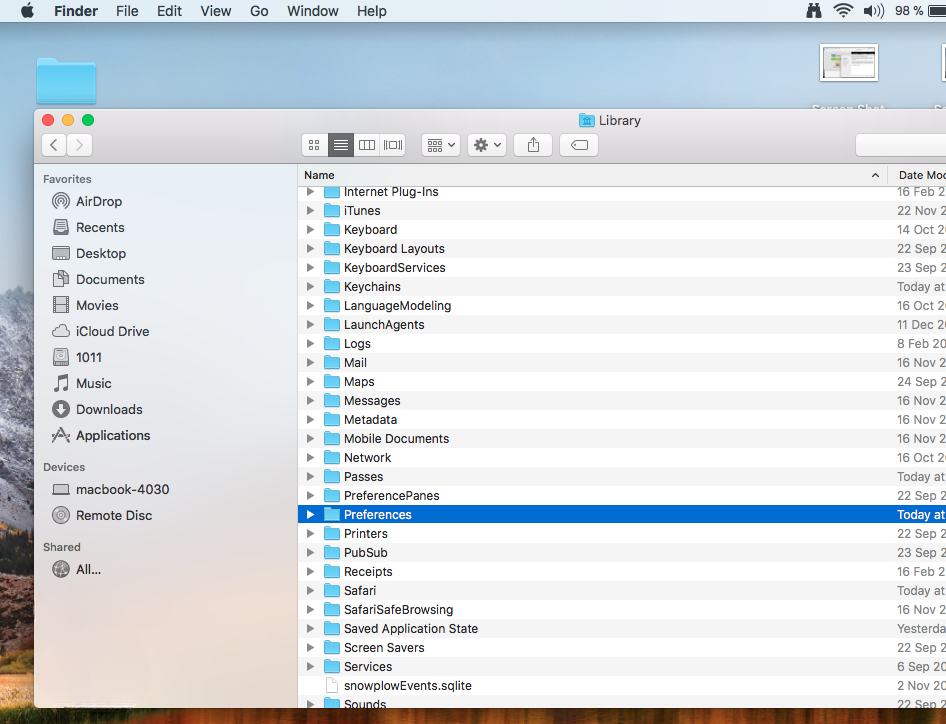Click the Apple menu icon
Image resolution: width=946 pixels, height=724 pixels.
pos(27,11)
